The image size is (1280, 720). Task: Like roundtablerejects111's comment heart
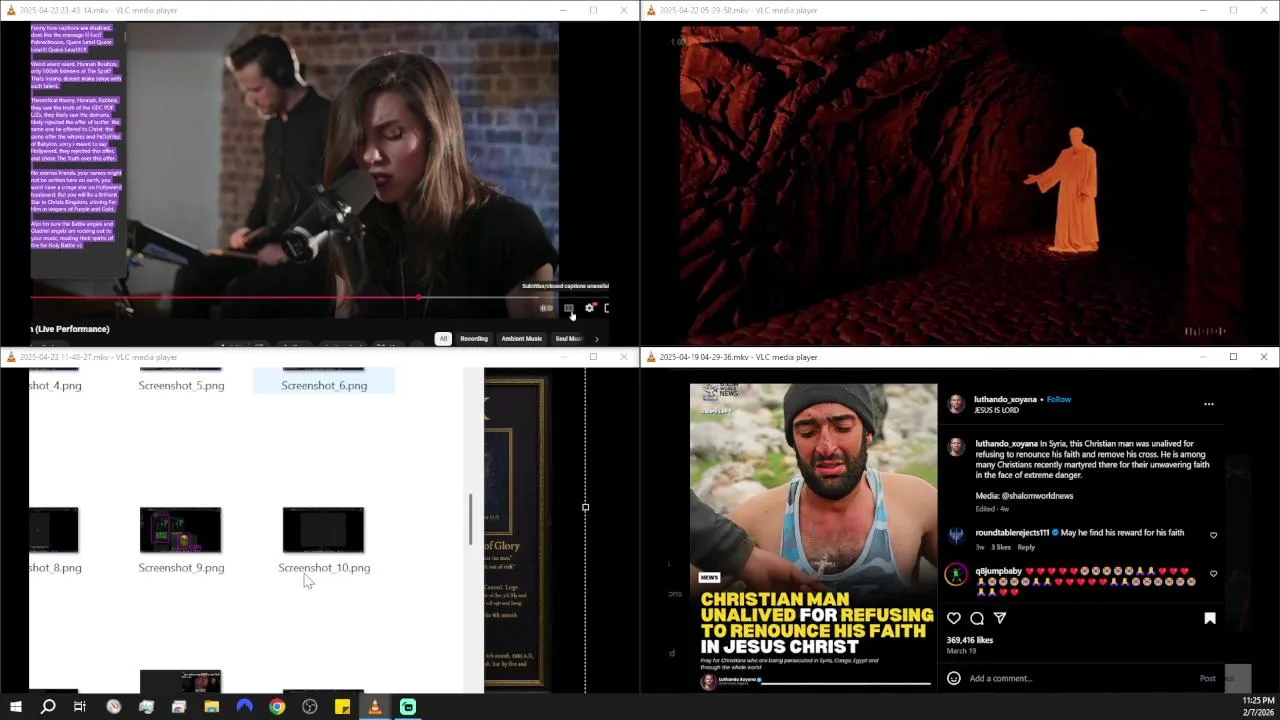1213,535
